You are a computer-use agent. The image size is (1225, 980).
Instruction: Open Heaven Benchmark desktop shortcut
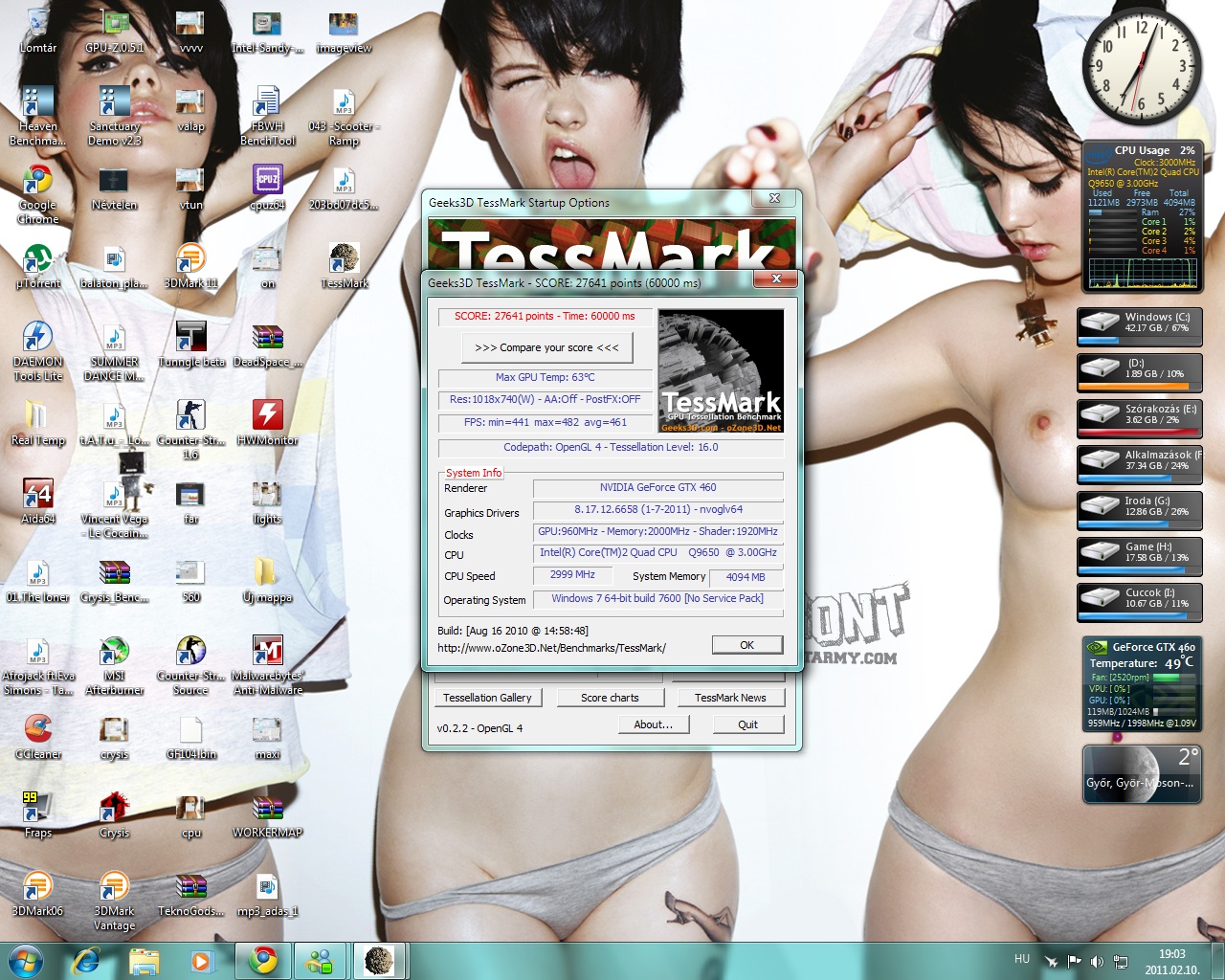37,116
